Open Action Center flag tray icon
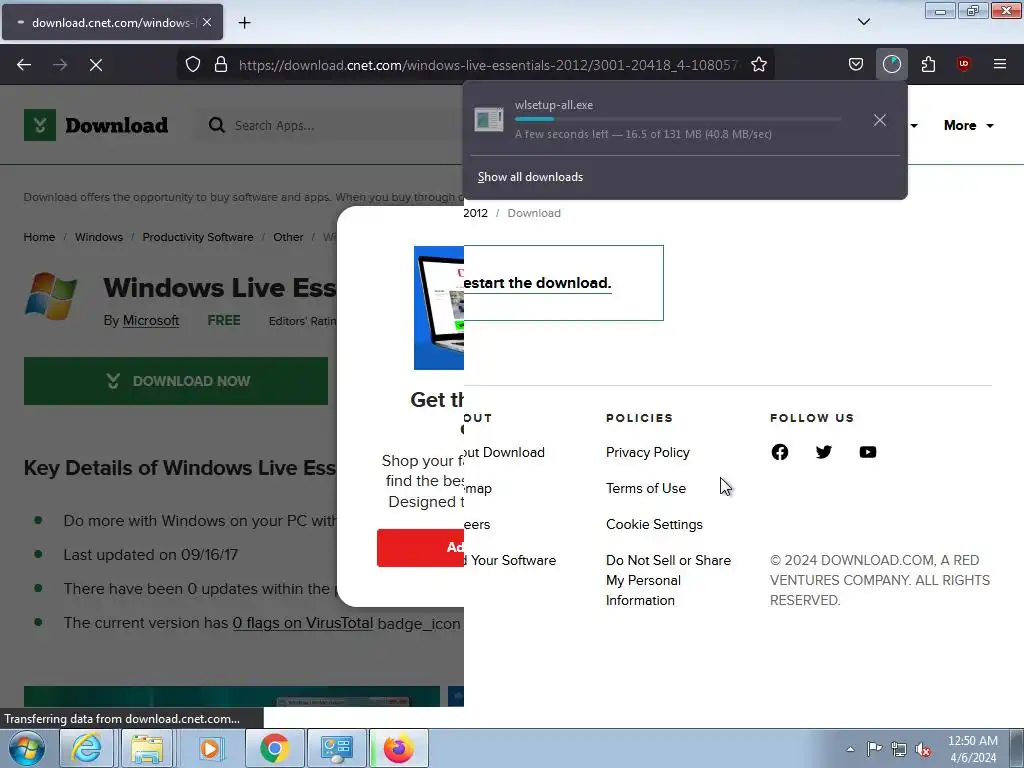 pyautogui.click(x=874, y=749)
